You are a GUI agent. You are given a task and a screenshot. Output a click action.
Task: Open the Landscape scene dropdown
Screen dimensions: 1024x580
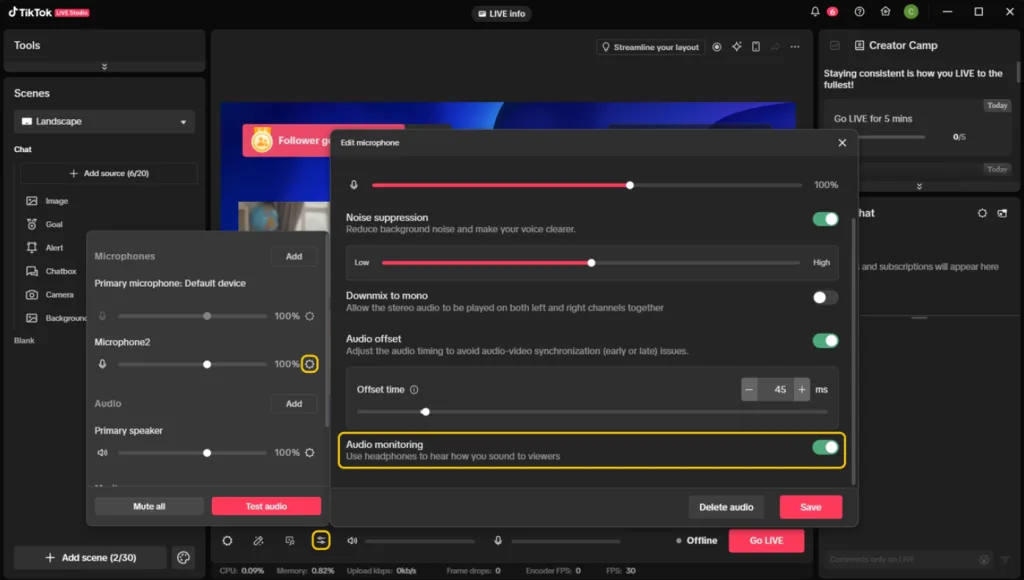(104, 122)
